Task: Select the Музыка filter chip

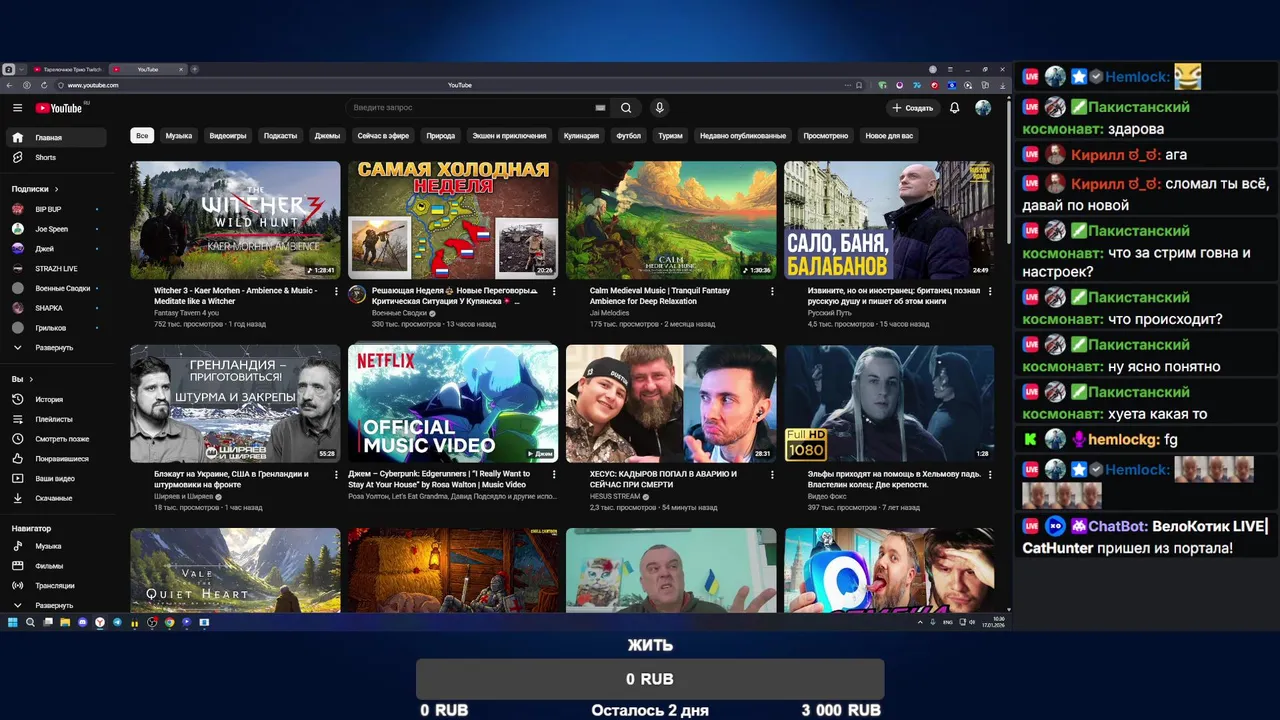Action: coord(179,136)
